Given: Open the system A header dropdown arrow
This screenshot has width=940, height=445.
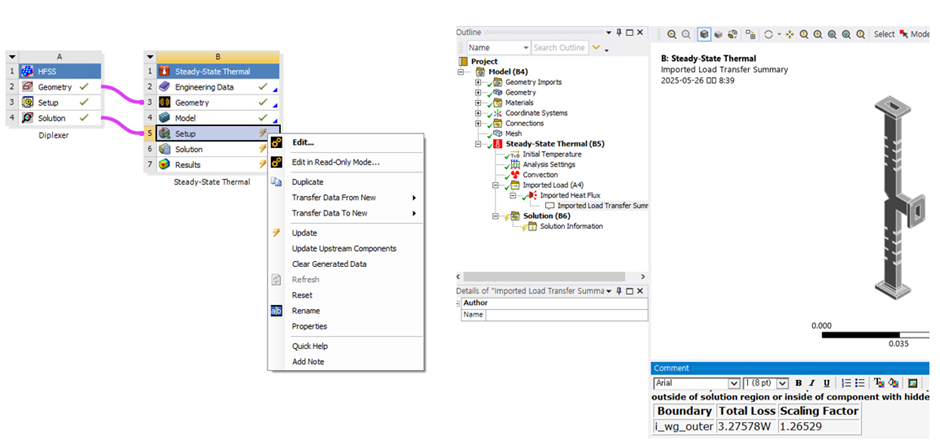Looking at the screenshot, I should tap(12, 56).
